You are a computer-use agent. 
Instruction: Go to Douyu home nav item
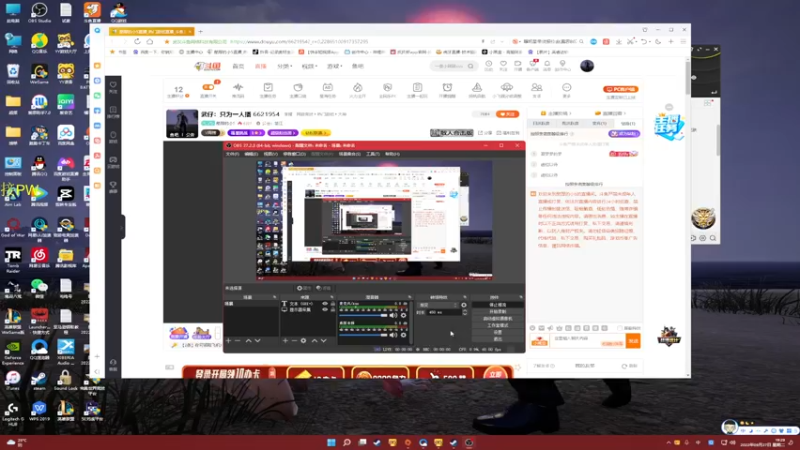tap(238, 66)
